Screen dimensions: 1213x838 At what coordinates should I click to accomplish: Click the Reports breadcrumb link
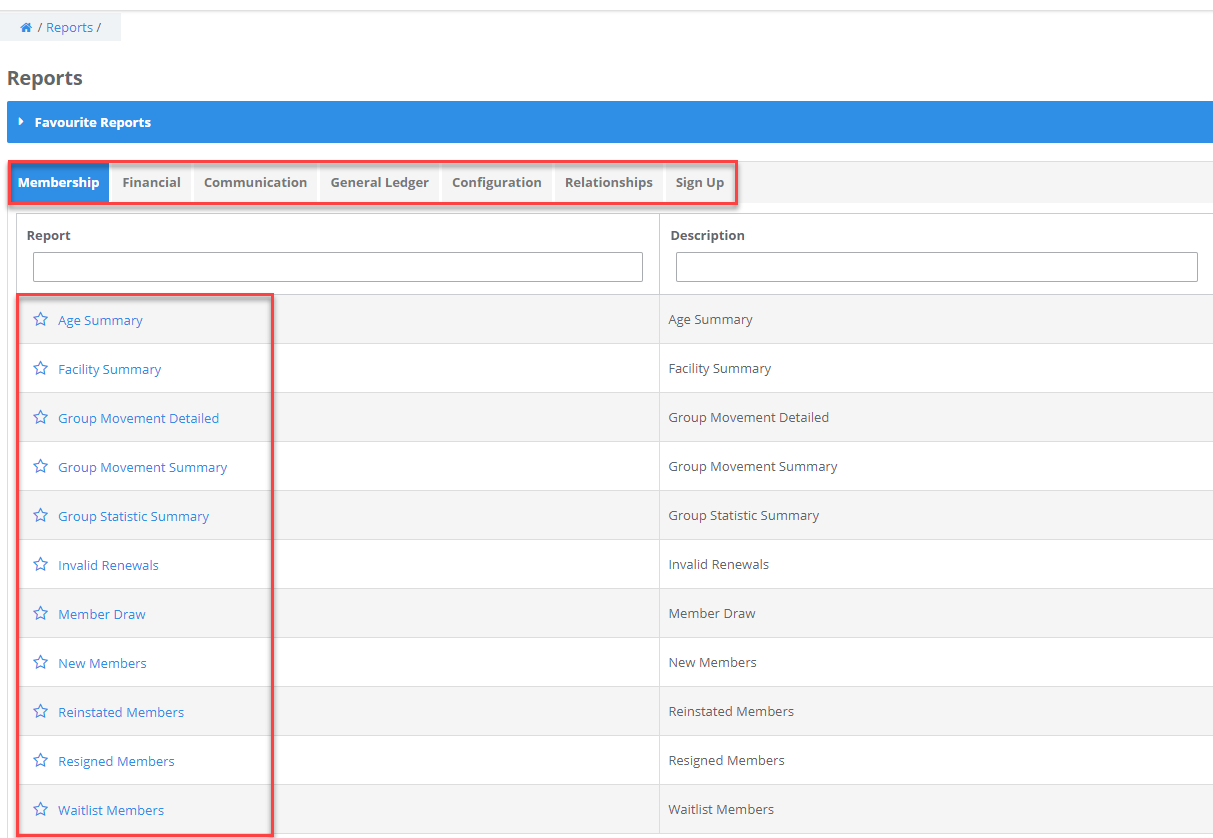pyautogui.click(x=70, y=28)
